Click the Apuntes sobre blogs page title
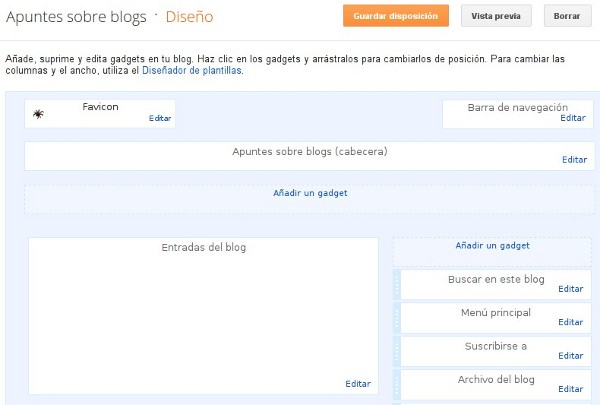This screenshot has width=600, height=405. point(76,17)
